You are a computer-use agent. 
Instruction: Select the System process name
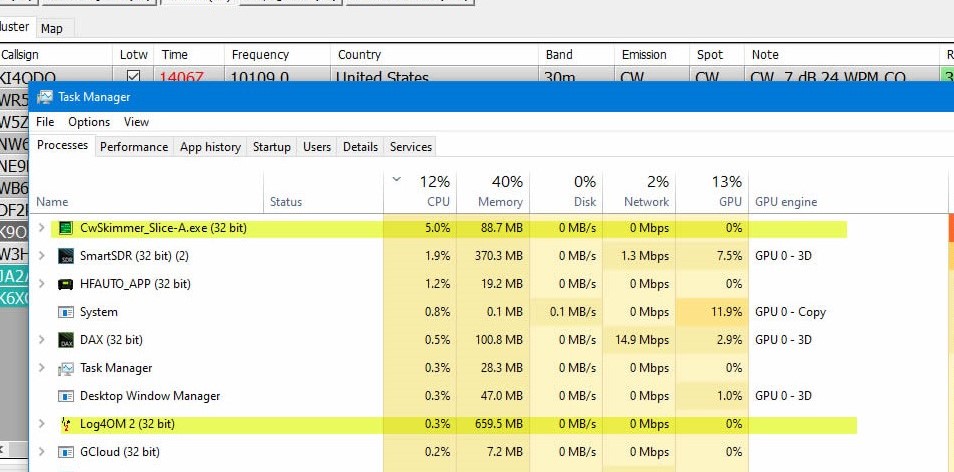[99, 312]
